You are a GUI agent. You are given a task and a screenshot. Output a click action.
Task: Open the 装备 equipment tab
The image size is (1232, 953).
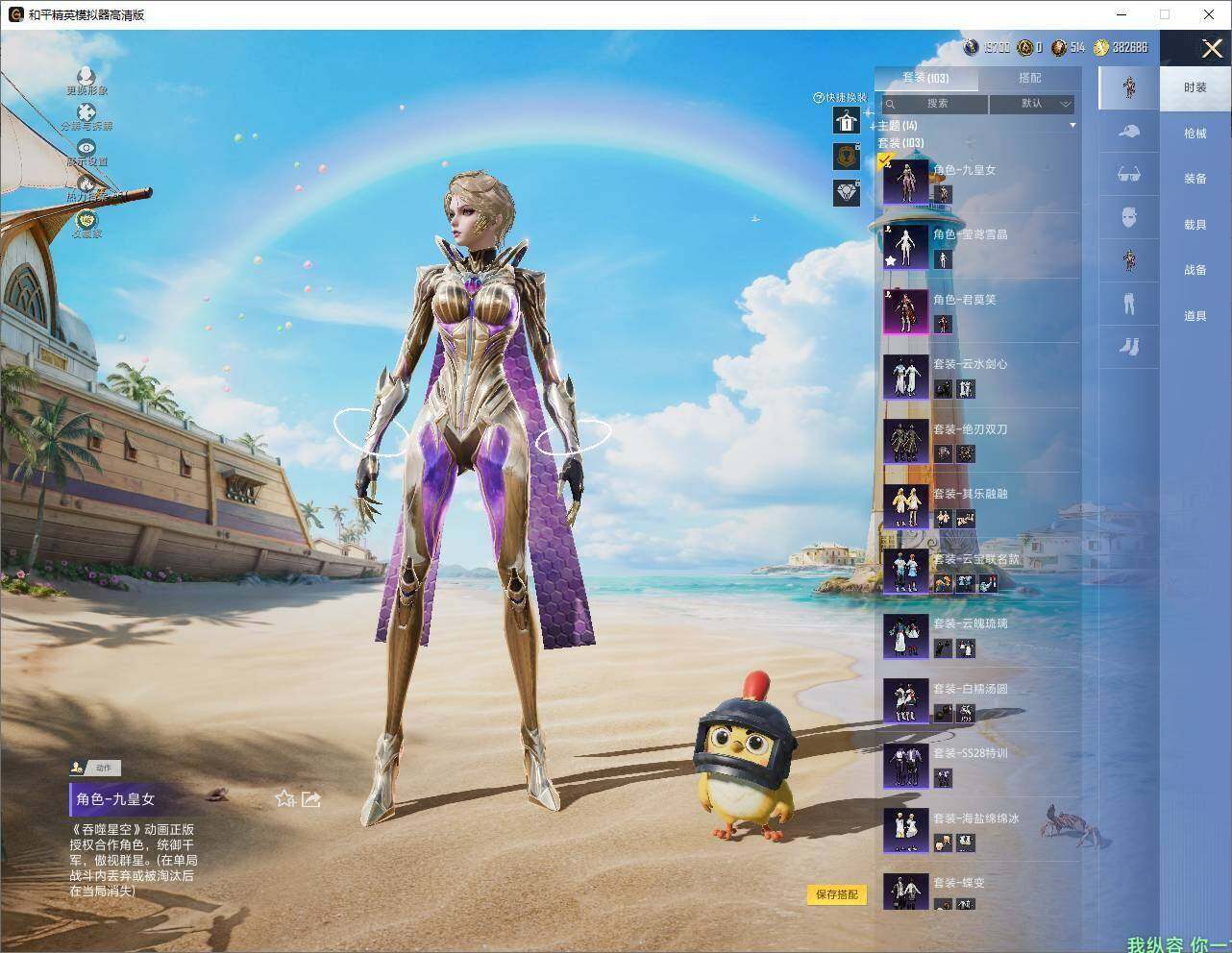tap(1195, 179)
